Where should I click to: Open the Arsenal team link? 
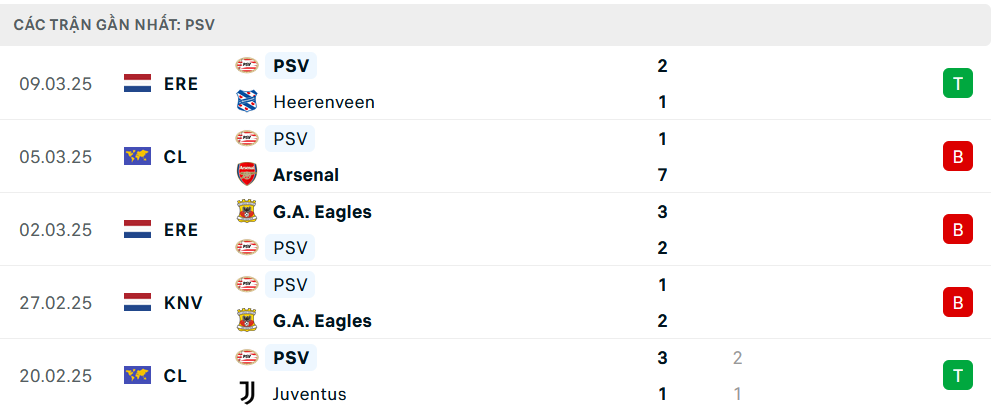click(x=305, y=175)
